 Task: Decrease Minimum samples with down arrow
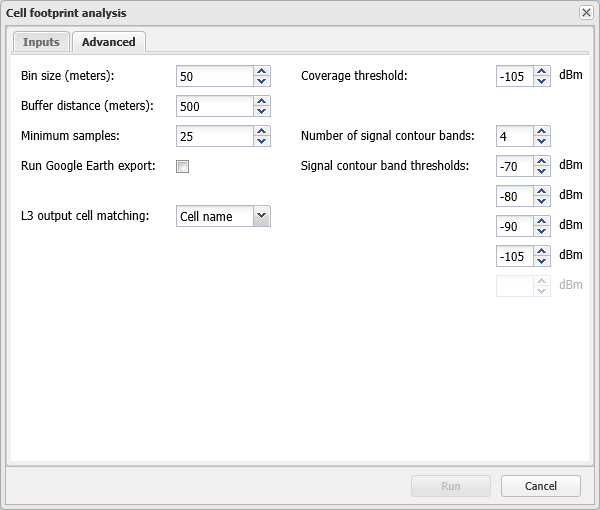[262, 141]
